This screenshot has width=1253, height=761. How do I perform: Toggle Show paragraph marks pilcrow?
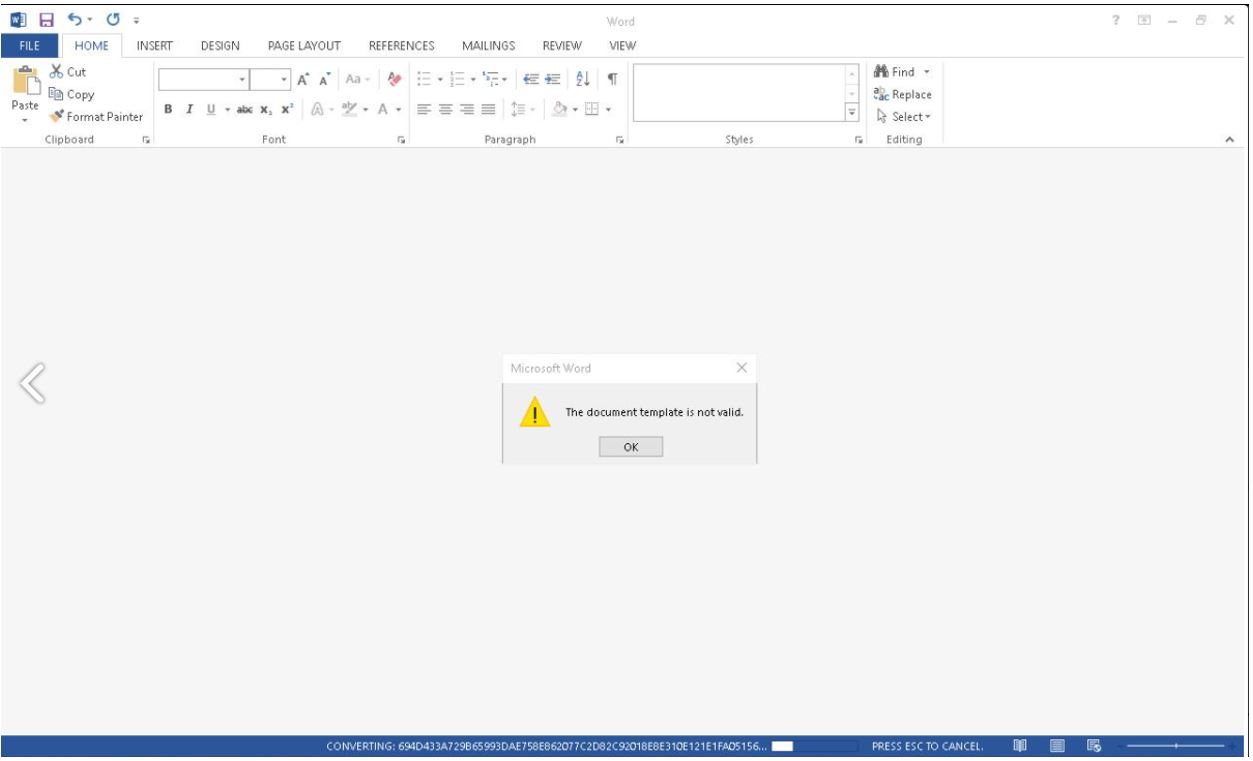point(613,77)
